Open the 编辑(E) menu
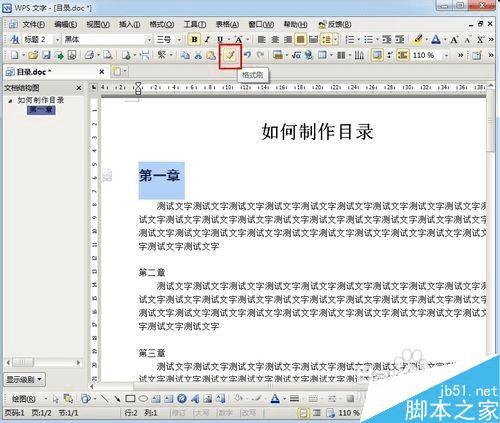This screenshot has width=500, height=423. 65,24
